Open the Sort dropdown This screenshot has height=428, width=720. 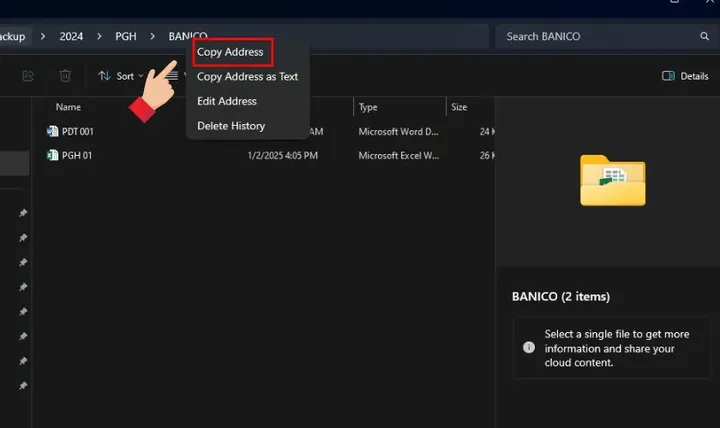coord(121,76)
